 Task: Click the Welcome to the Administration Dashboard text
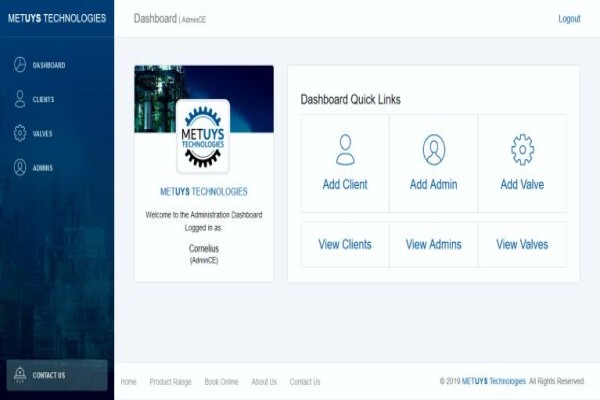(204, 215)
